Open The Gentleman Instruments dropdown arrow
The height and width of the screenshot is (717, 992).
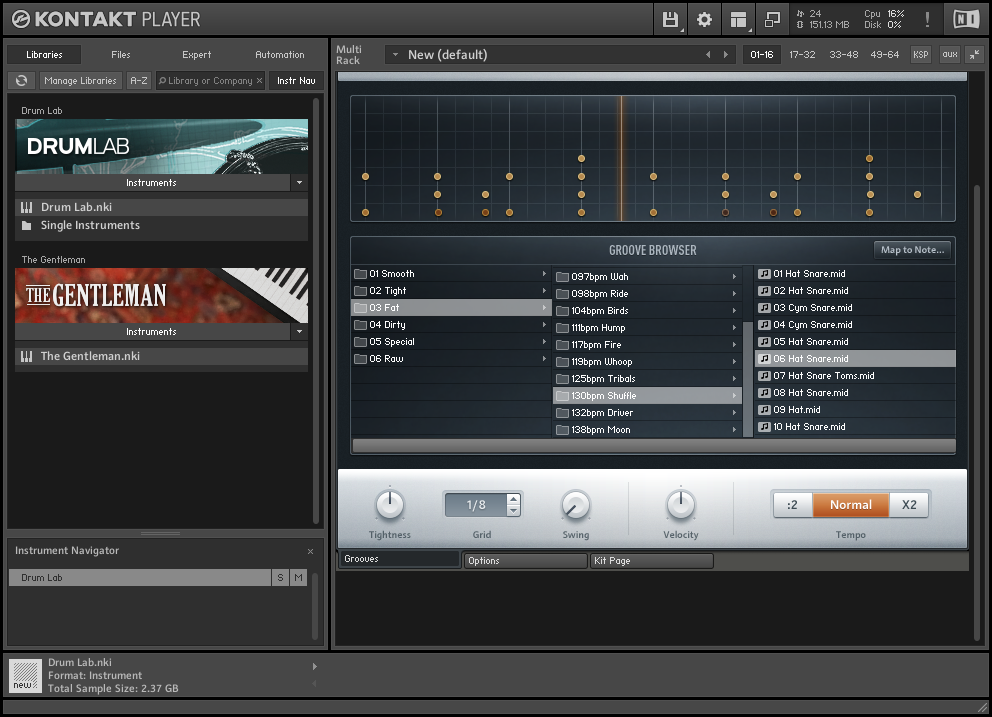(x=299, y=332)
